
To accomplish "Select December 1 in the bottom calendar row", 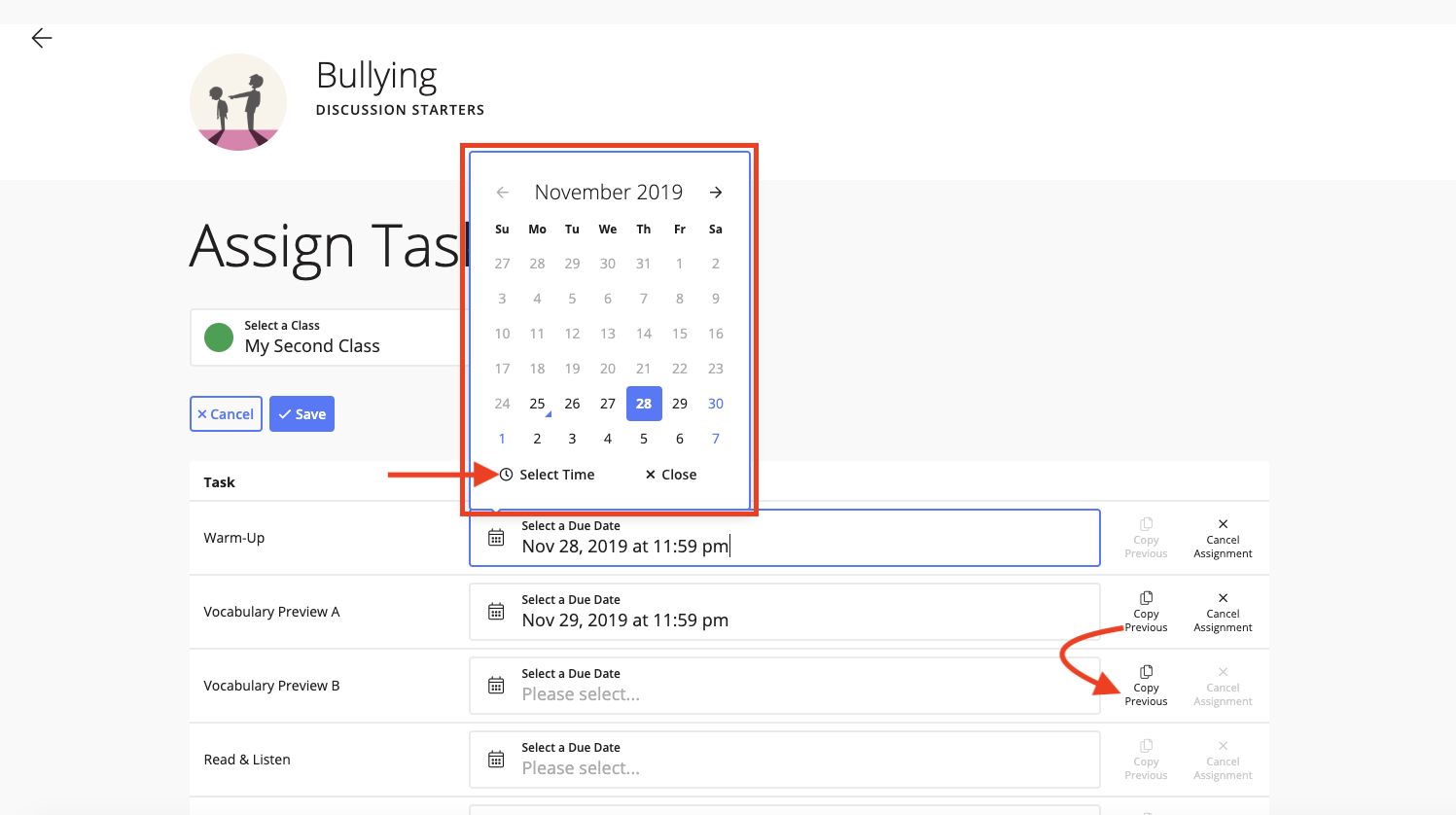I will coord(502,439).
